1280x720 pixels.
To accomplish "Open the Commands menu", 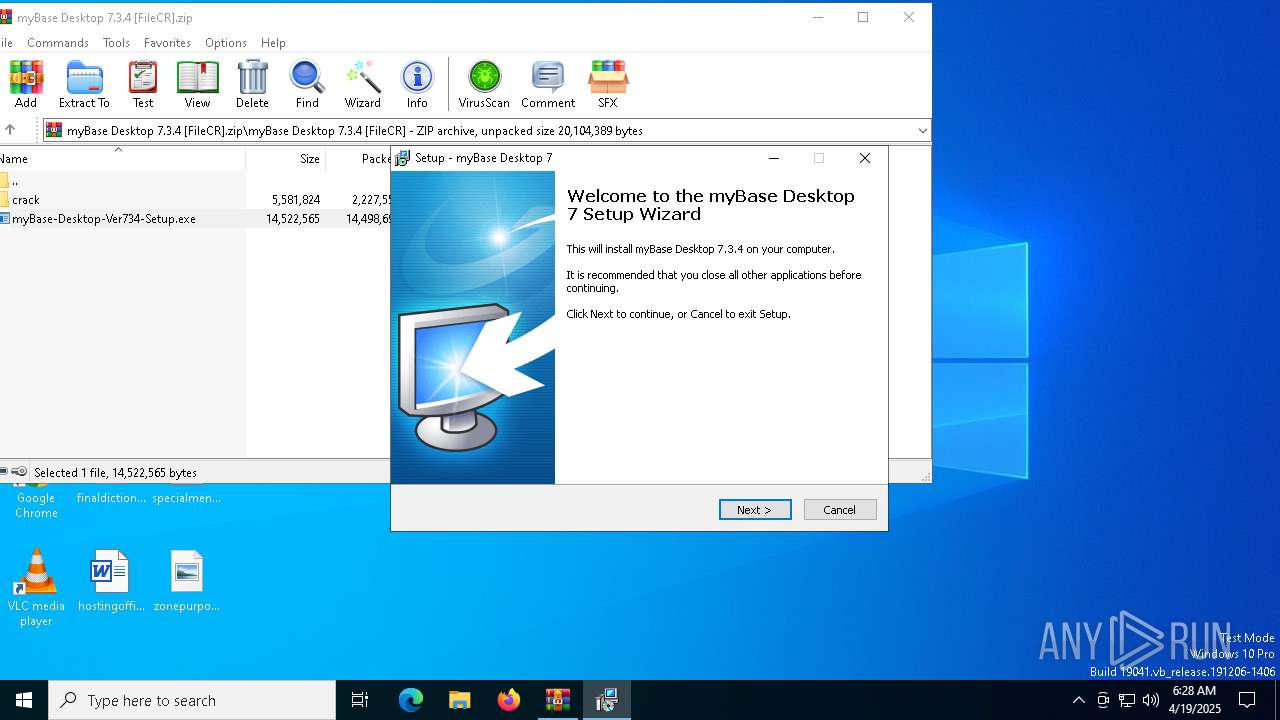I will [58, 43].
